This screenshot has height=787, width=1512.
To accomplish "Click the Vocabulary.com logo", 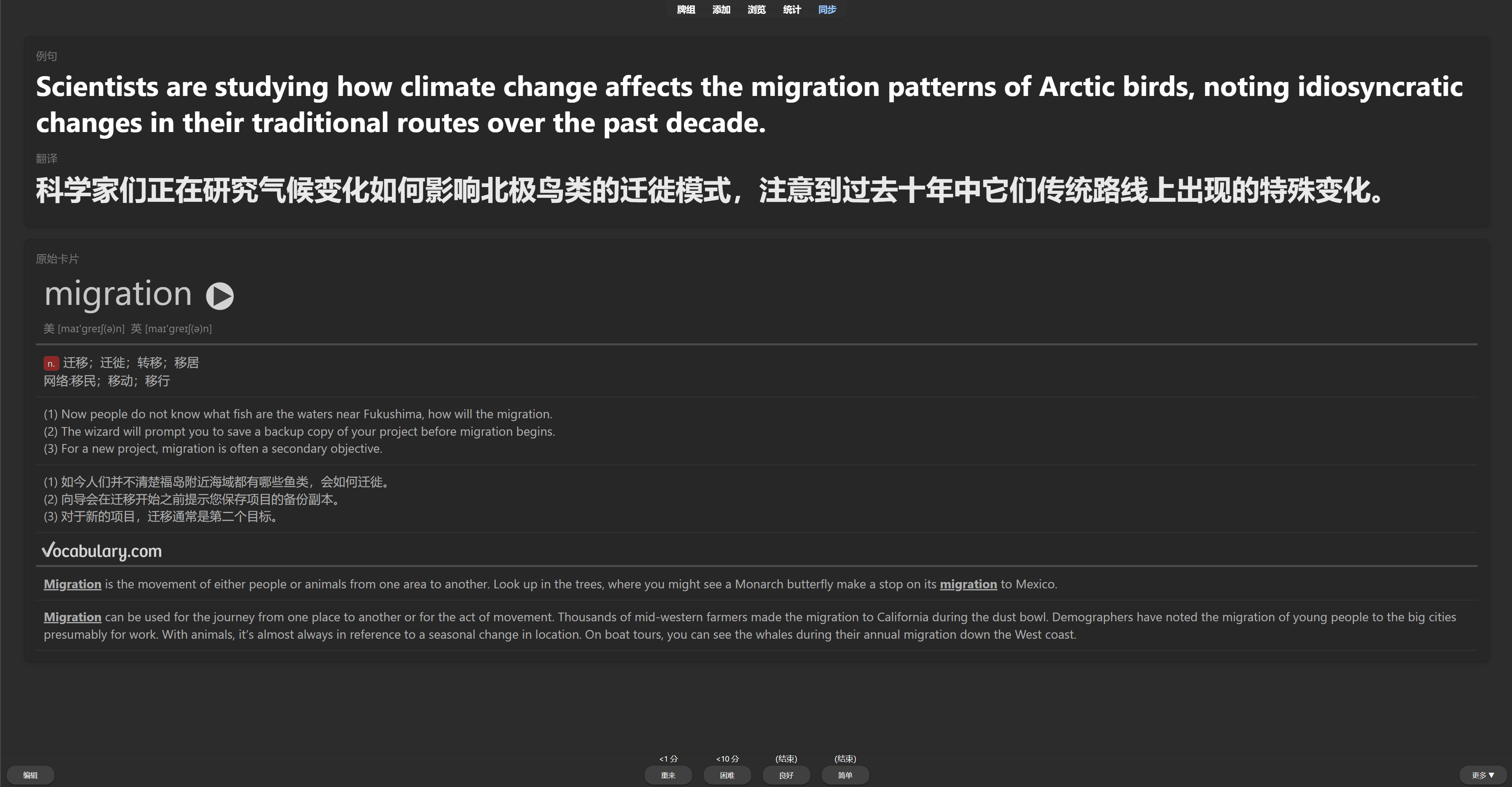I will click(x=101, y=551).
